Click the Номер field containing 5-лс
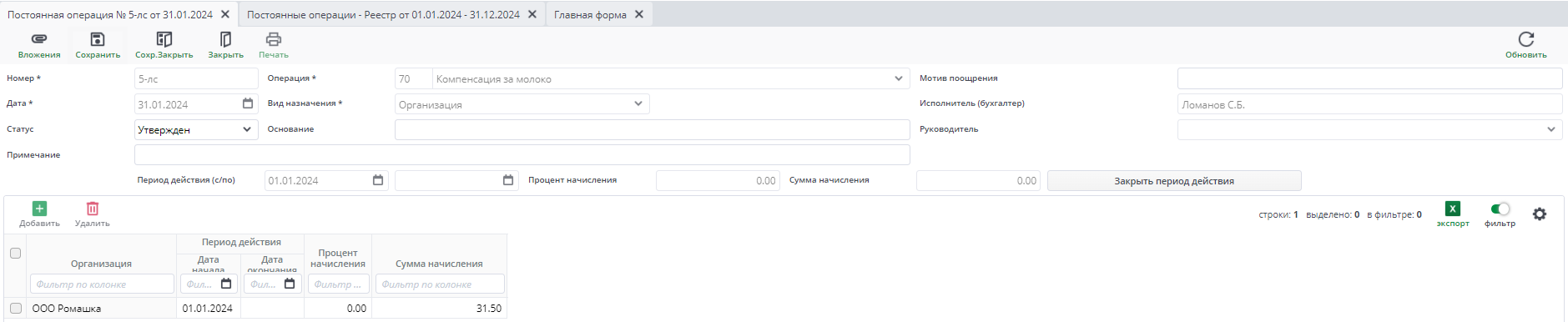Screen dimensions: 1568x322 pos(196,78)
